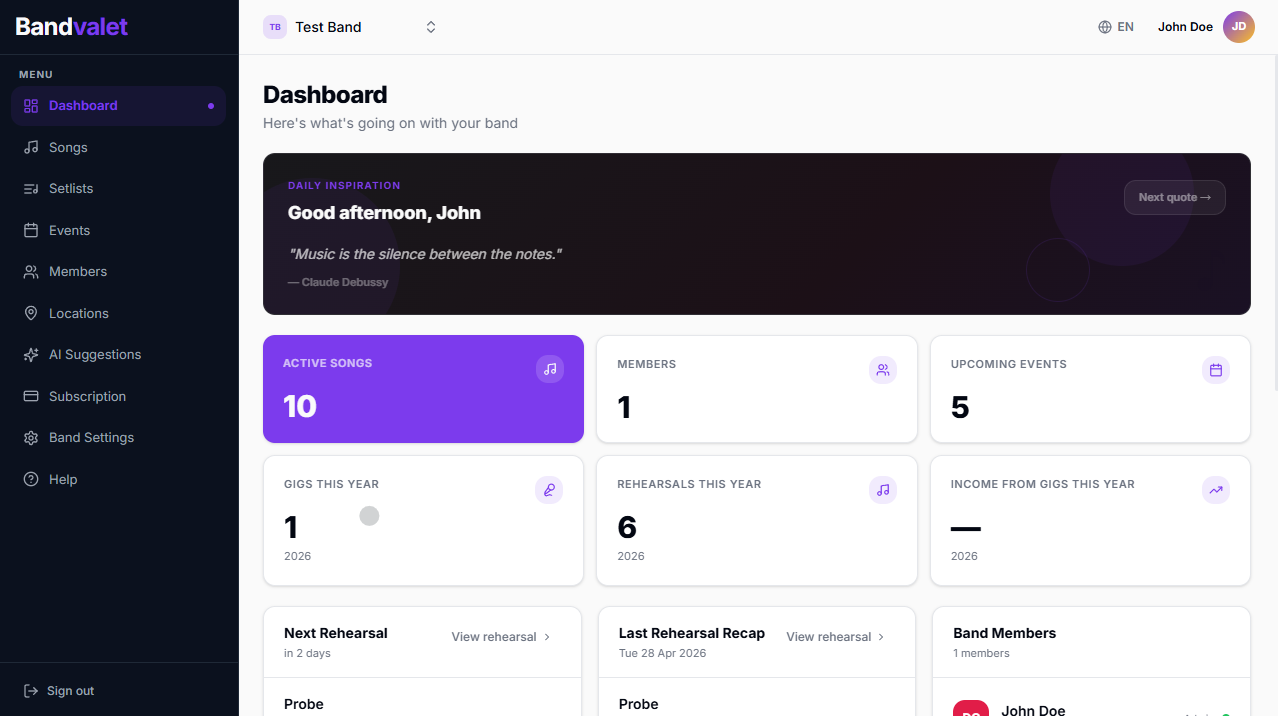Click the Bandvalet logo
1278x716 pixels.
[x=72, y=27]
